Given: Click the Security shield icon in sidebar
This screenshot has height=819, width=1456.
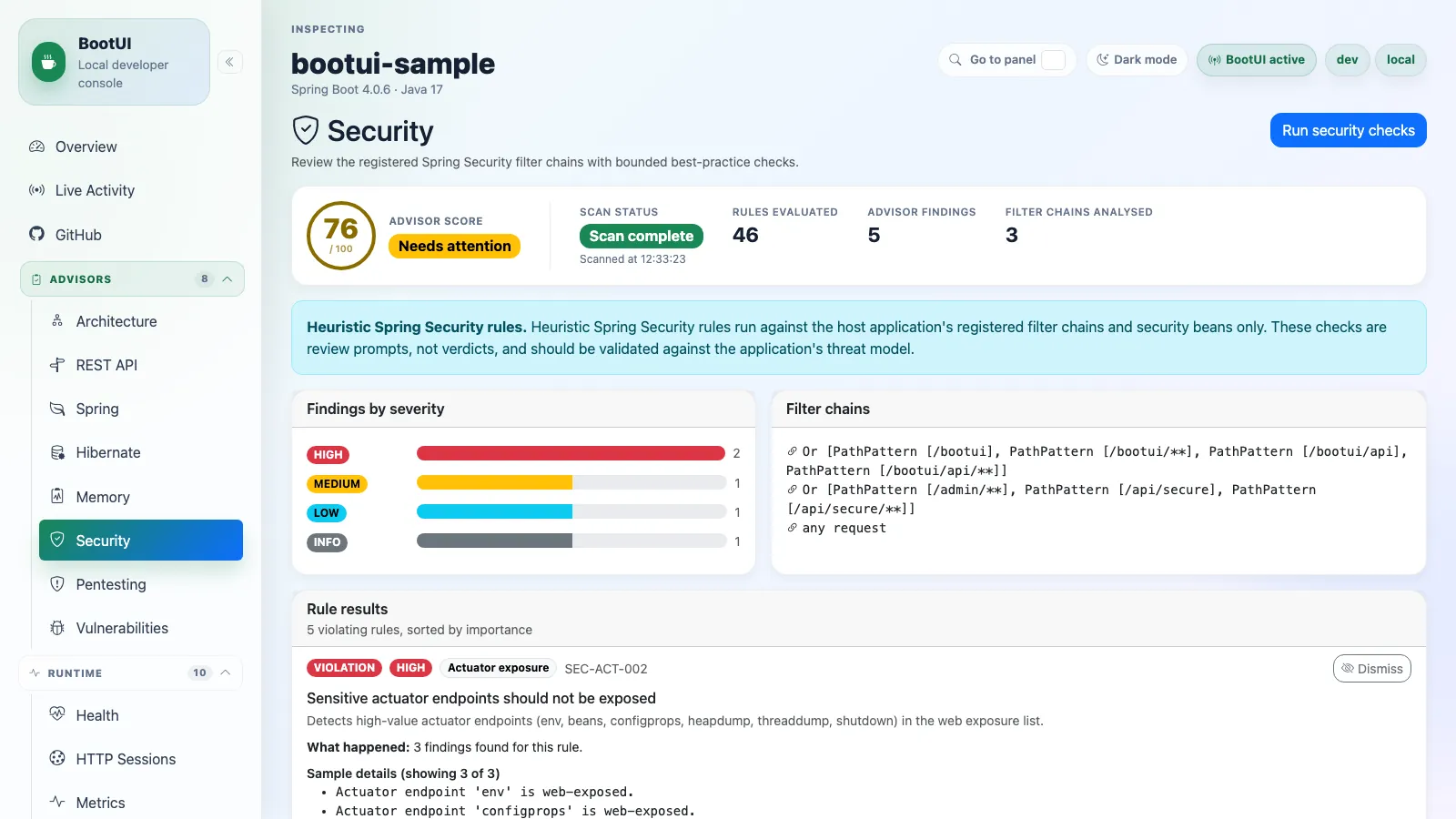Looking at the screenshot, I should [57, 540].
